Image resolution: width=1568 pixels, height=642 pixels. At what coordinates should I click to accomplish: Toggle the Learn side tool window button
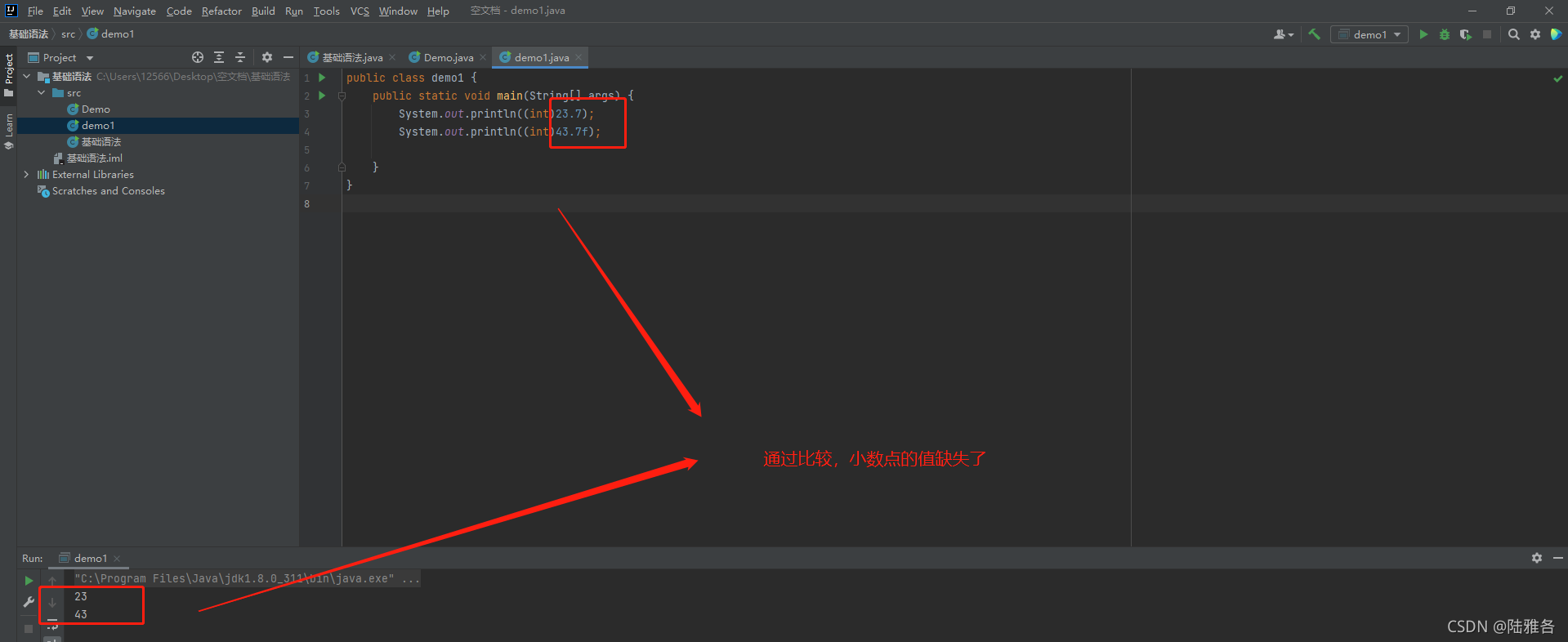coord(8,131)
